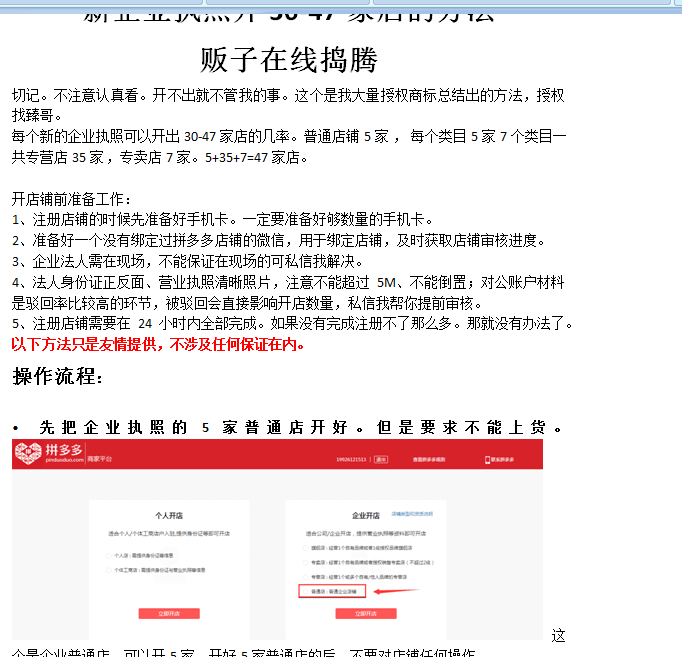The height and width of the screenshot is (657, 682).
Task: Click the phone icon beside 联系拼多多
Action: click(487, 459)
